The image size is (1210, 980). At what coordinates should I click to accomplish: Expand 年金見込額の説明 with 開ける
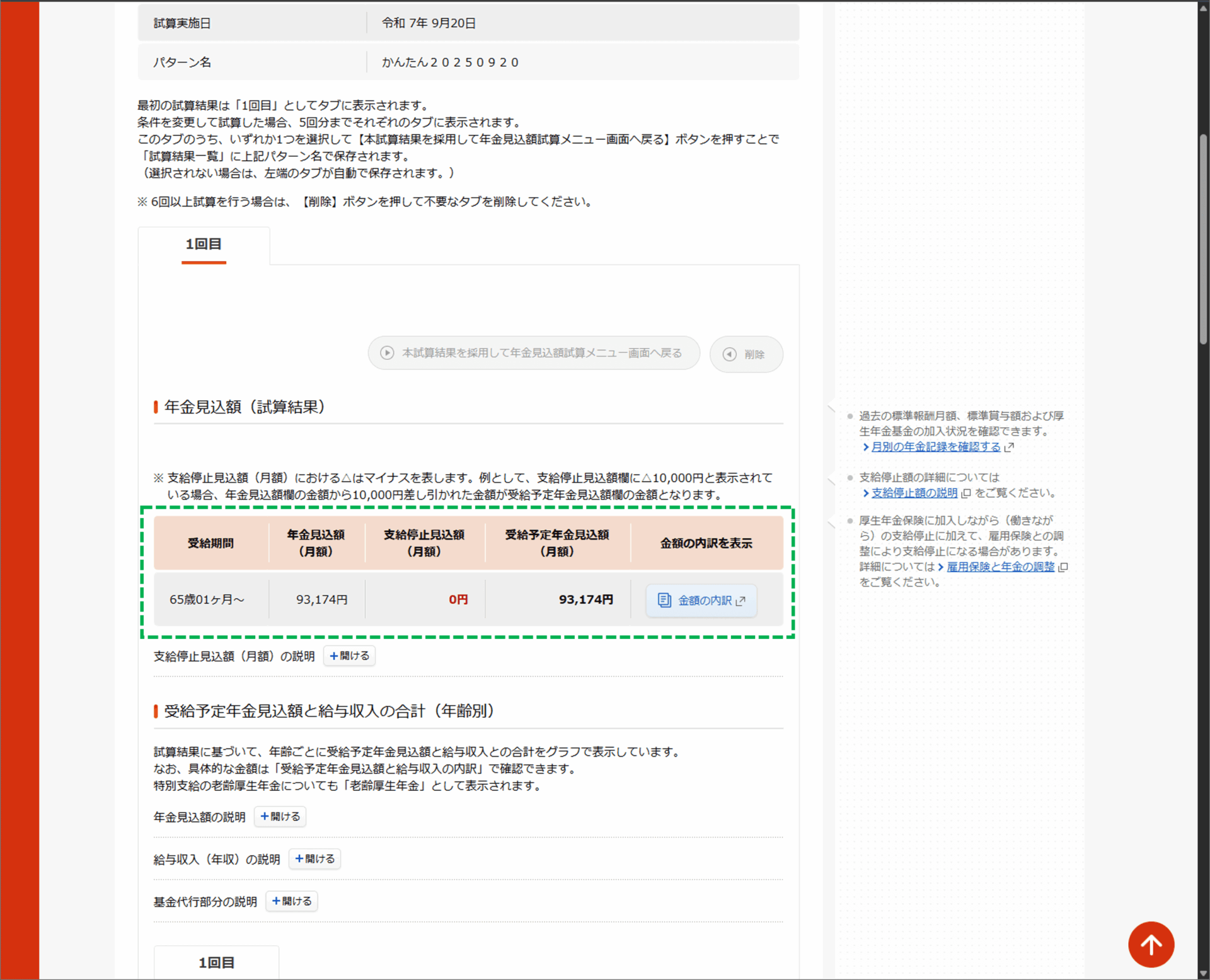pos(280,816)
